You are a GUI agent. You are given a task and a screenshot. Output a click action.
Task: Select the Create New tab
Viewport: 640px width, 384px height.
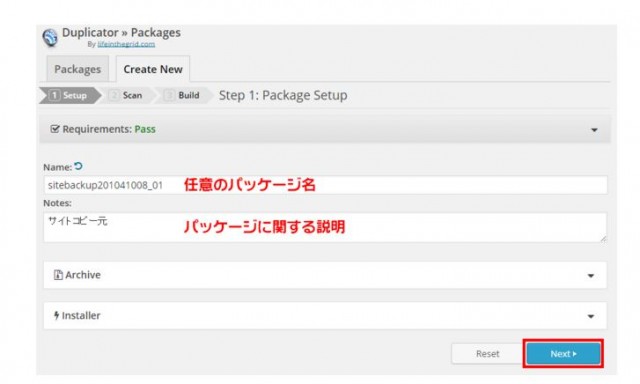[x=153, y=69]
